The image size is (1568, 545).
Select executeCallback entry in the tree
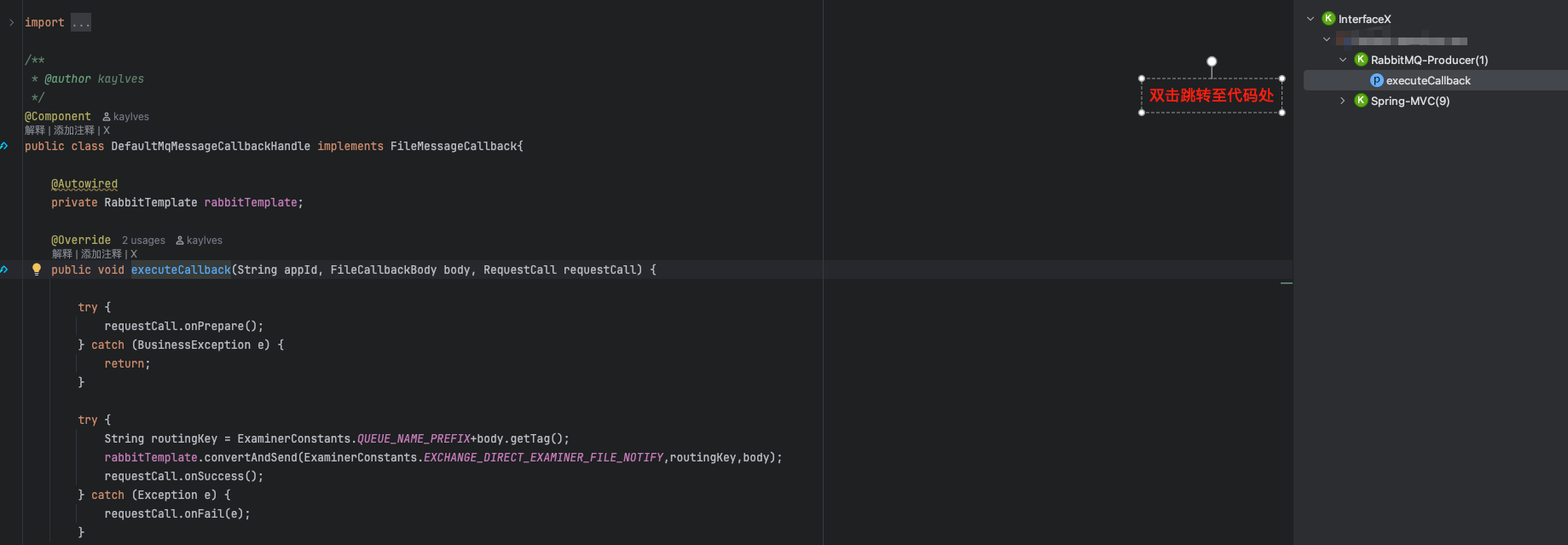1428,80
